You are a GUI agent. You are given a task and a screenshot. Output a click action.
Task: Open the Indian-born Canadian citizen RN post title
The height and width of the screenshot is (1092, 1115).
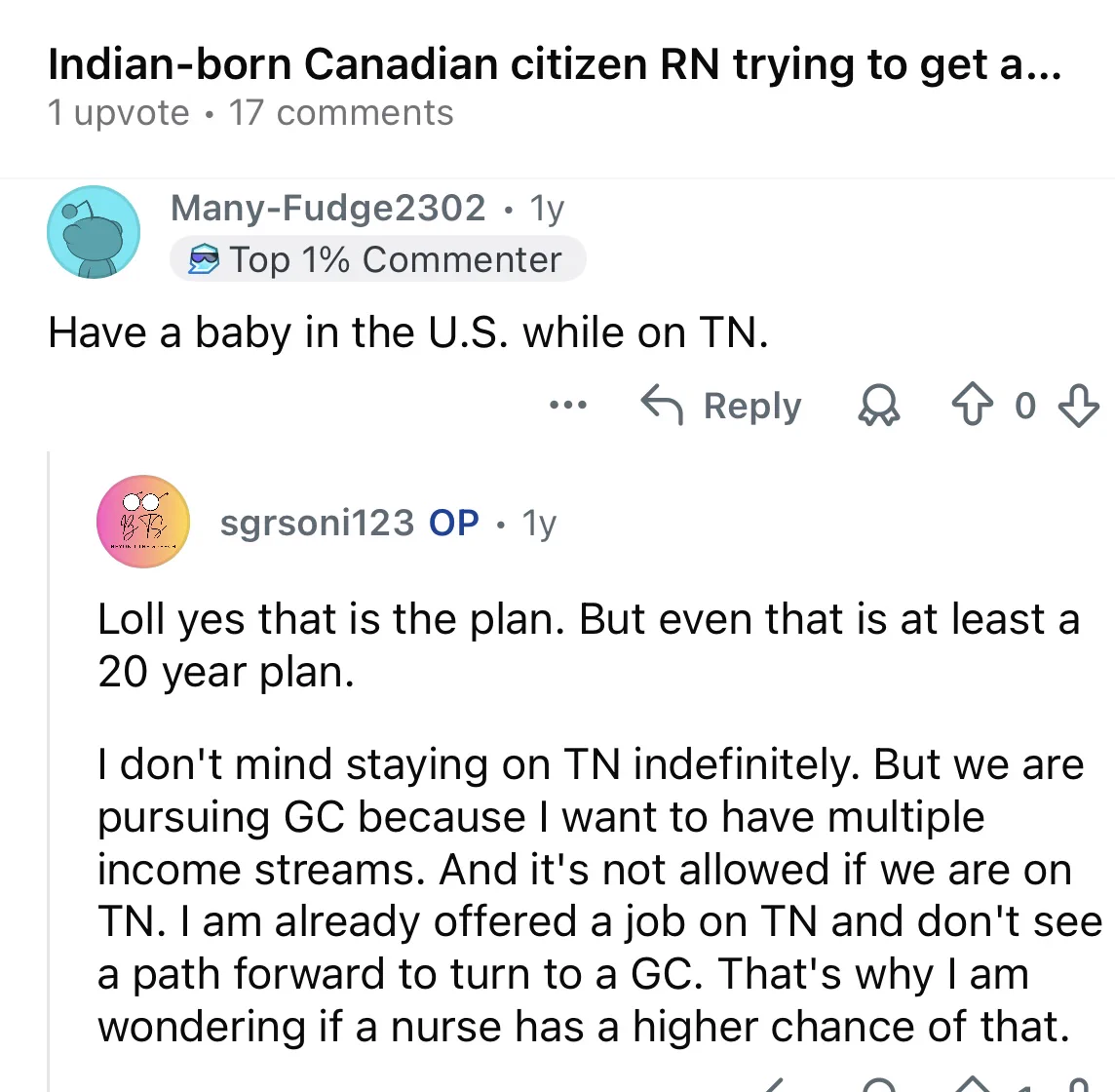click(x=555, y=64)
